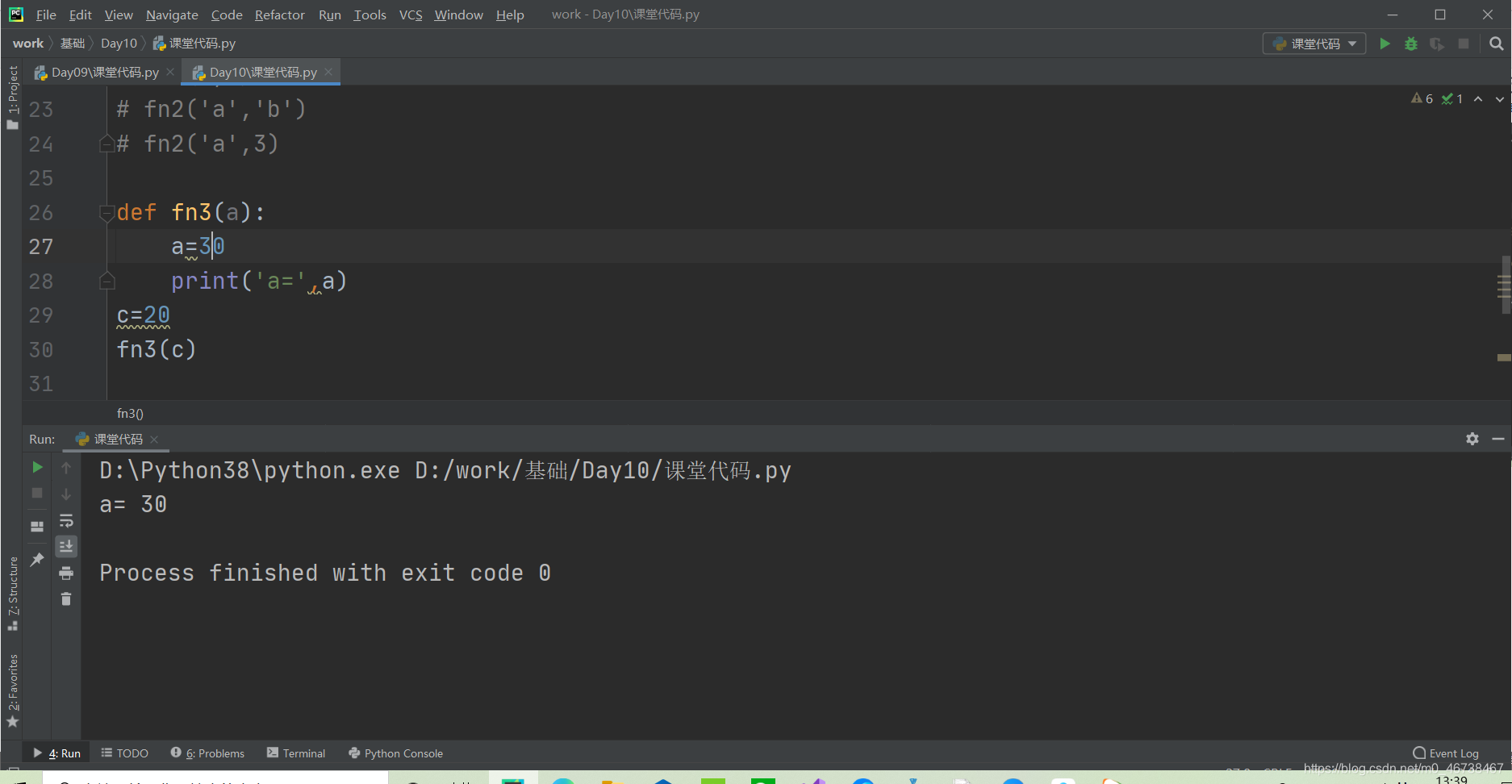
Task: Place cursor in 'fn3(c)' code line
Action: (157, 349)
